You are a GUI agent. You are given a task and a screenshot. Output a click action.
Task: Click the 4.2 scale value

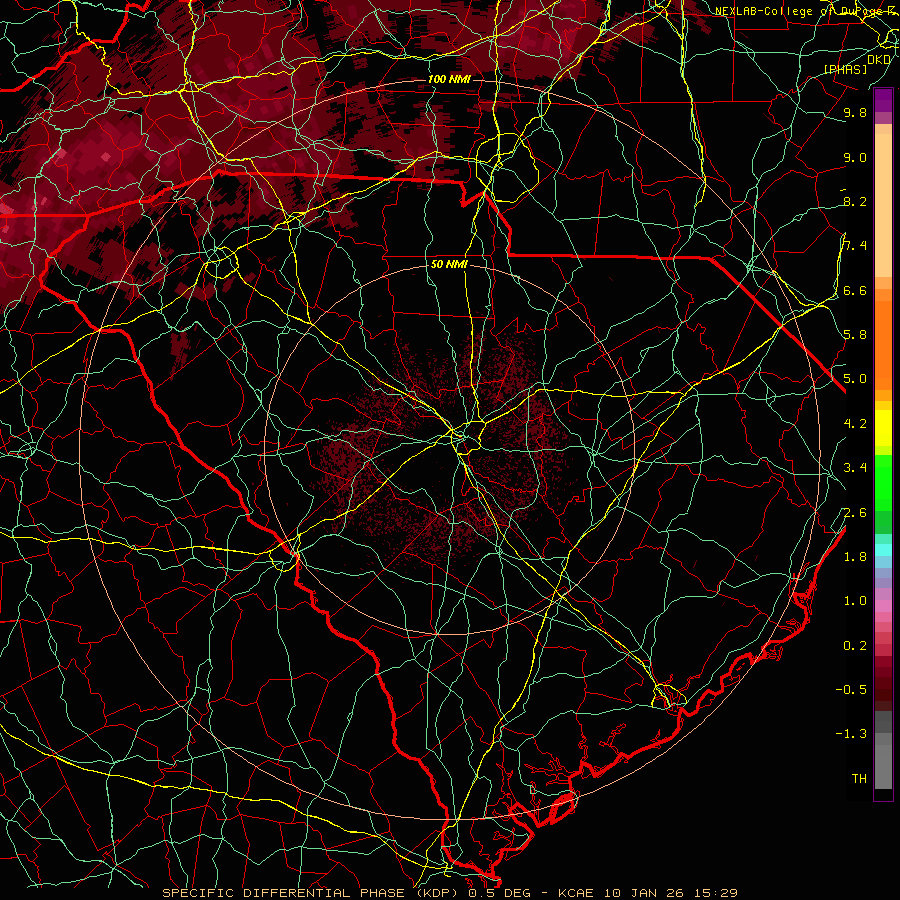(x=855, y=424)
